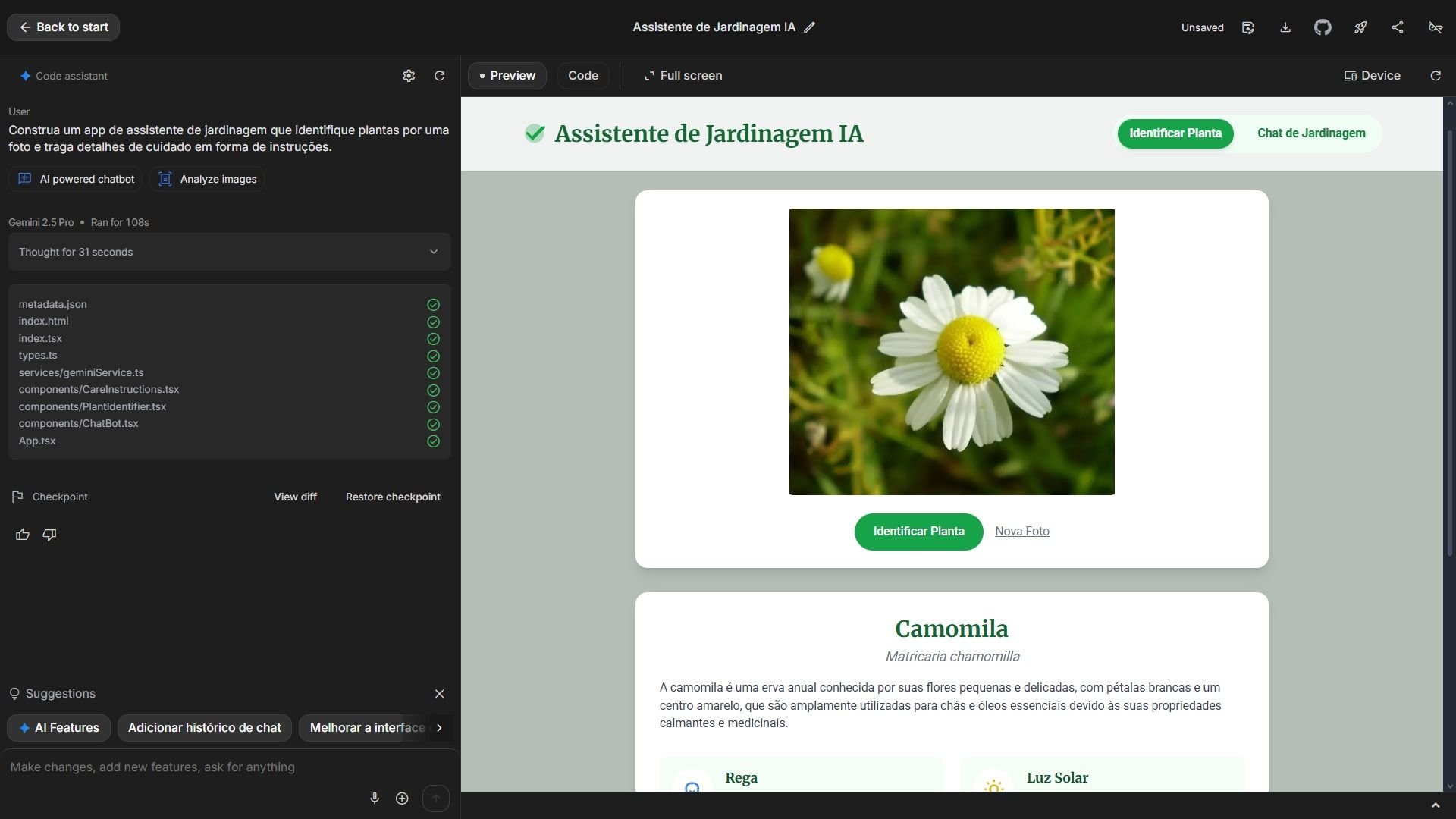Image resolution: width=1456 pixels, height=819 pixels.
Task: Toggle code visibility with the crossed-eye icon
Action: 1435,27
